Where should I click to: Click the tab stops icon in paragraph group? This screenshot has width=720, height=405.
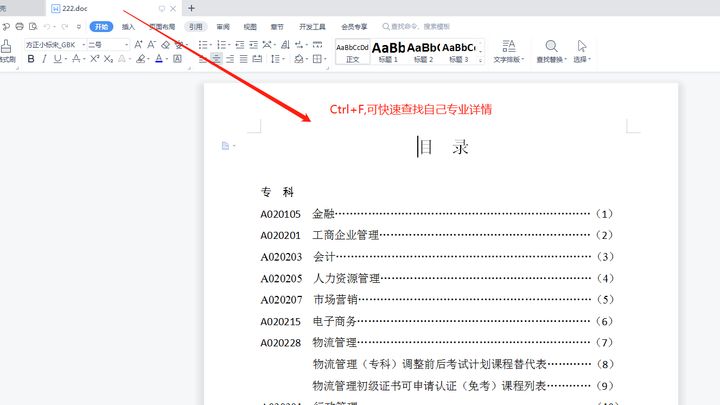[x=317, y=45]
